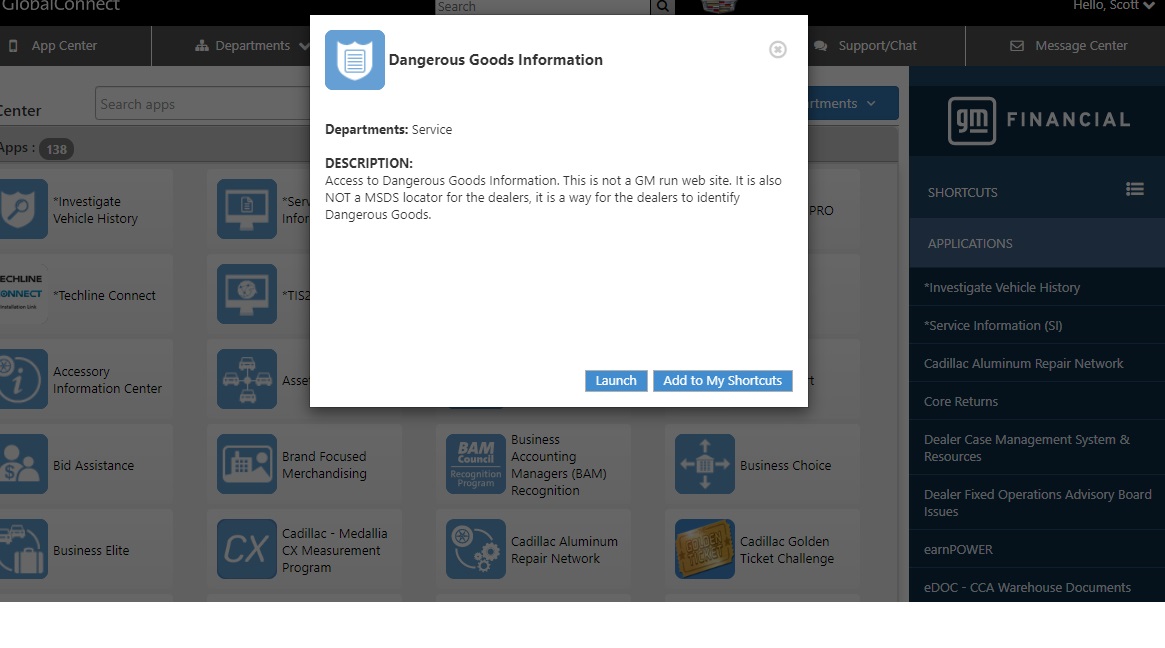Image resolution: width=1165 pixels, height=648 pixels.
Task: Open the Brand Focused Merchandising icon
Action: 247,464
